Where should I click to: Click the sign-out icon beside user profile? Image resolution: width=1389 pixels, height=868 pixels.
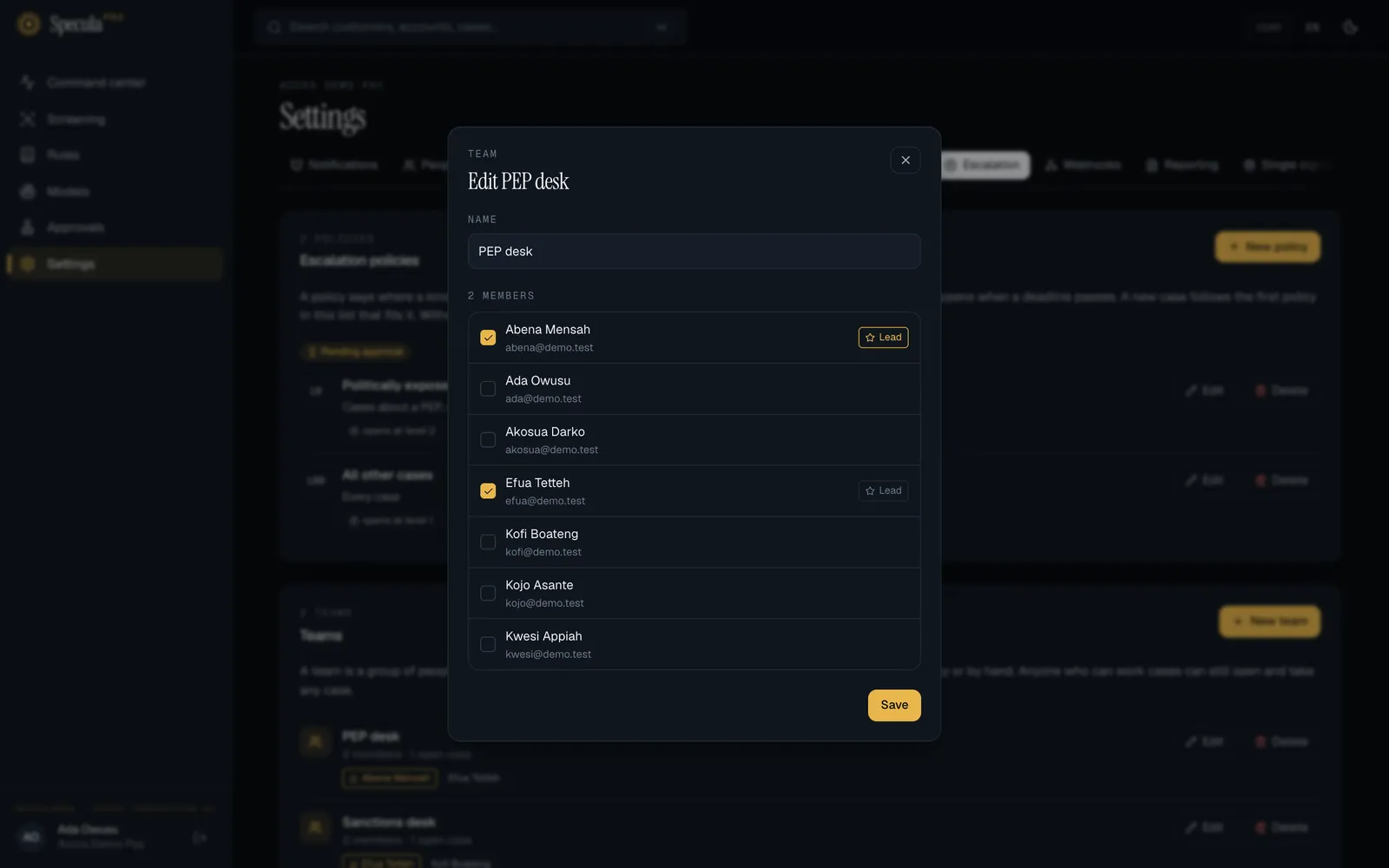click(x=200, y=838)
